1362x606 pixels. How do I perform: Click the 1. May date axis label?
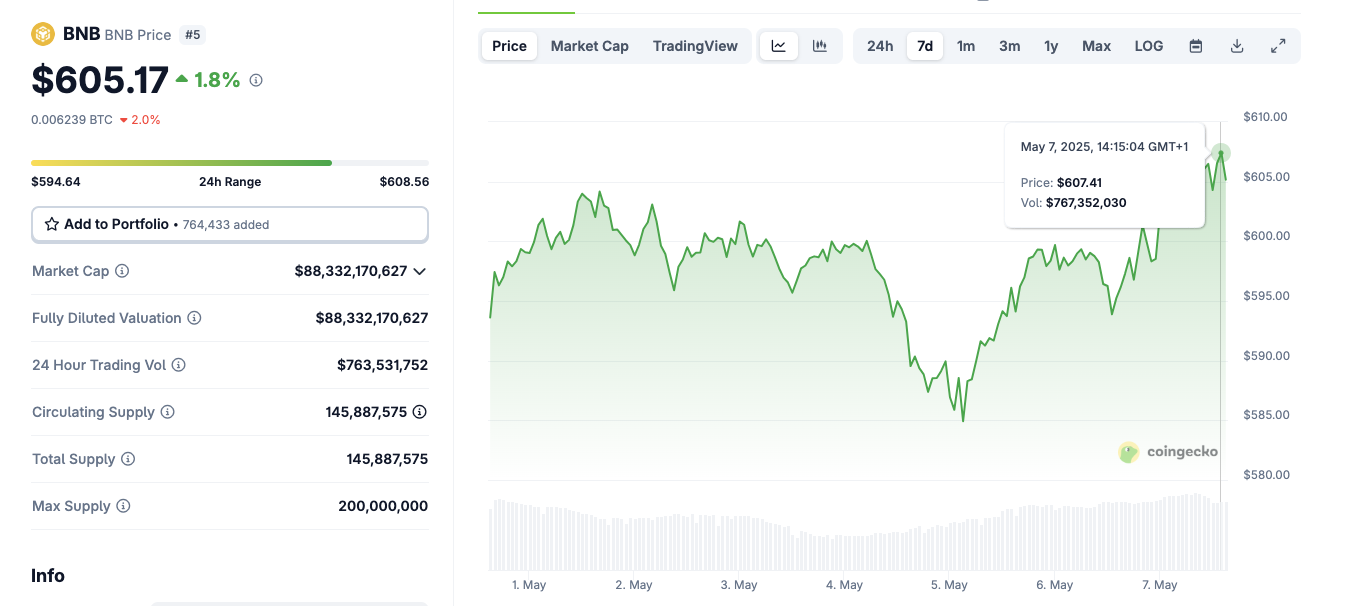pos(529,585)
